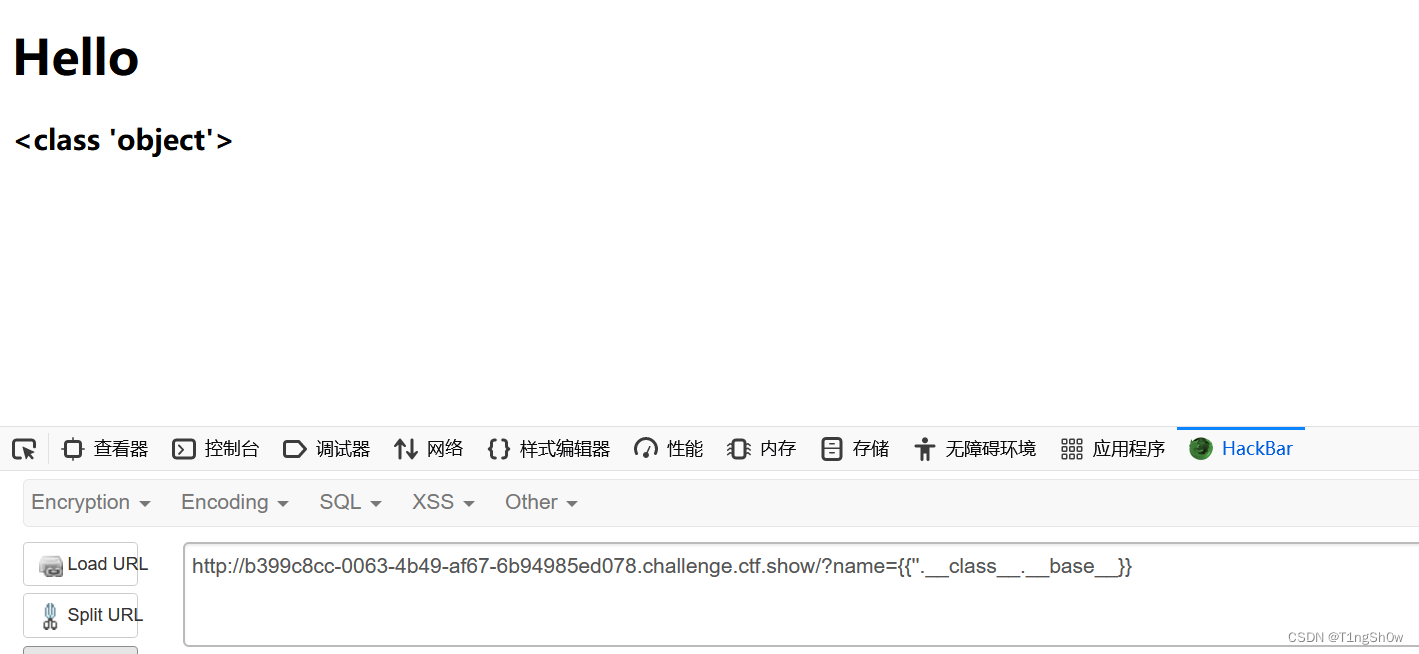
Task: Open the Memory (内存) panel icon
Action: tap(739, 449)
